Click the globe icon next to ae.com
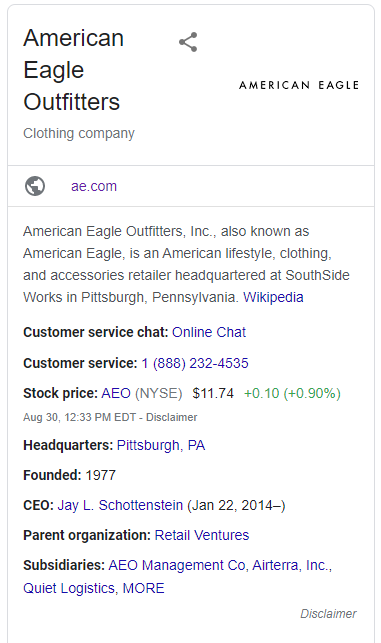Screen dimensions: 381x643 coord(35,186)
